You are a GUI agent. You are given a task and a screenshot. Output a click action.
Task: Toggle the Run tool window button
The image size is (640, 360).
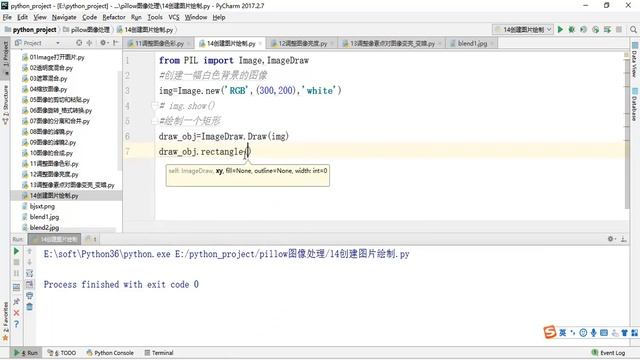26,353
